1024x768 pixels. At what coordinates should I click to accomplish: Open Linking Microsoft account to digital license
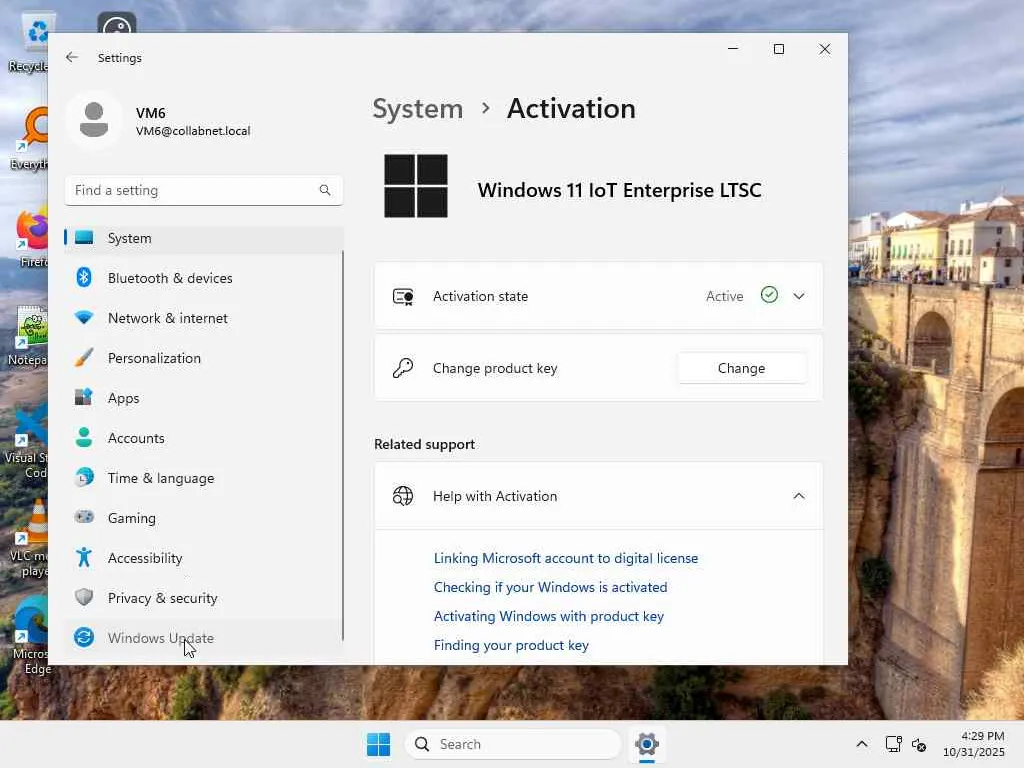pyautogui.click(x=566, y=558)
